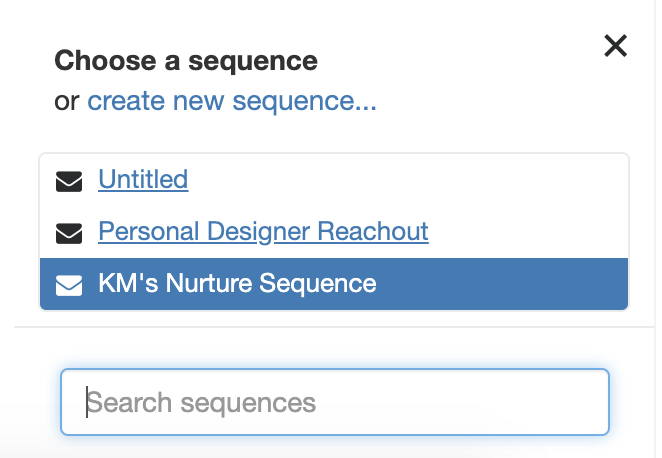Click the envelope icon beside Personal Designer Reachout
The image size is (662, 458).
[x=69, y=233]
